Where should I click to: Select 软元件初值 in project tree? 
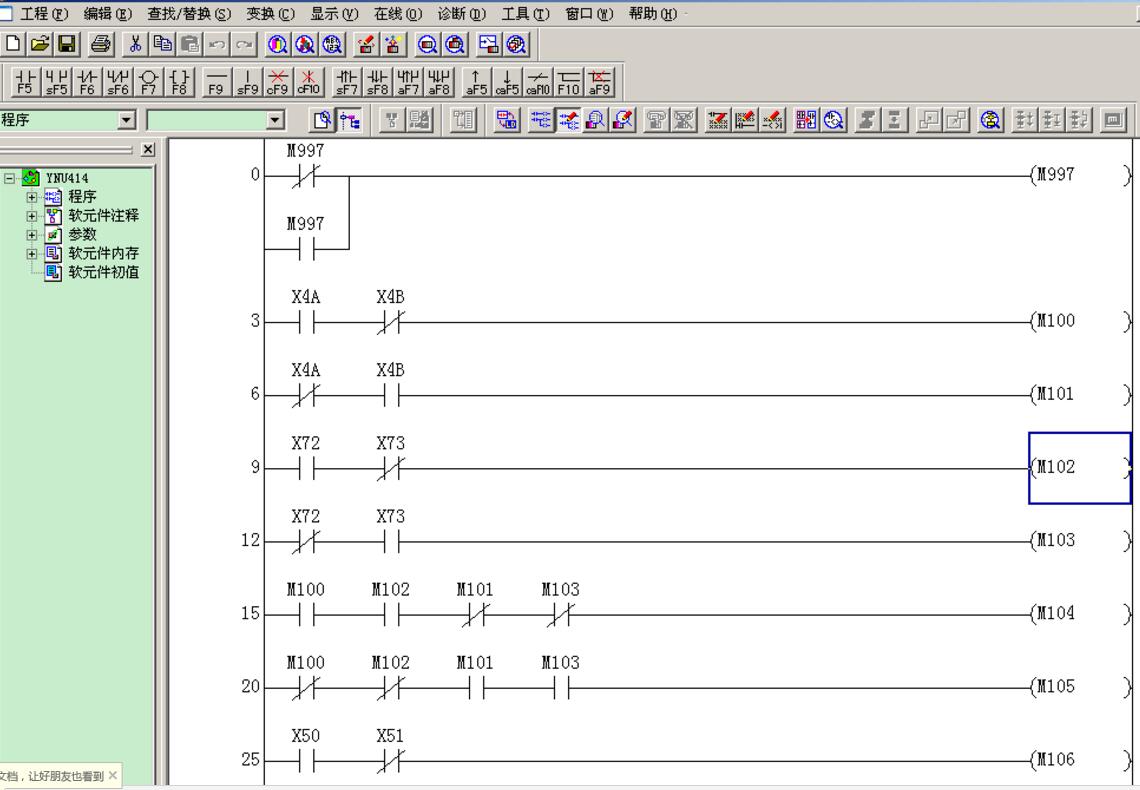[x=103, y=273]
